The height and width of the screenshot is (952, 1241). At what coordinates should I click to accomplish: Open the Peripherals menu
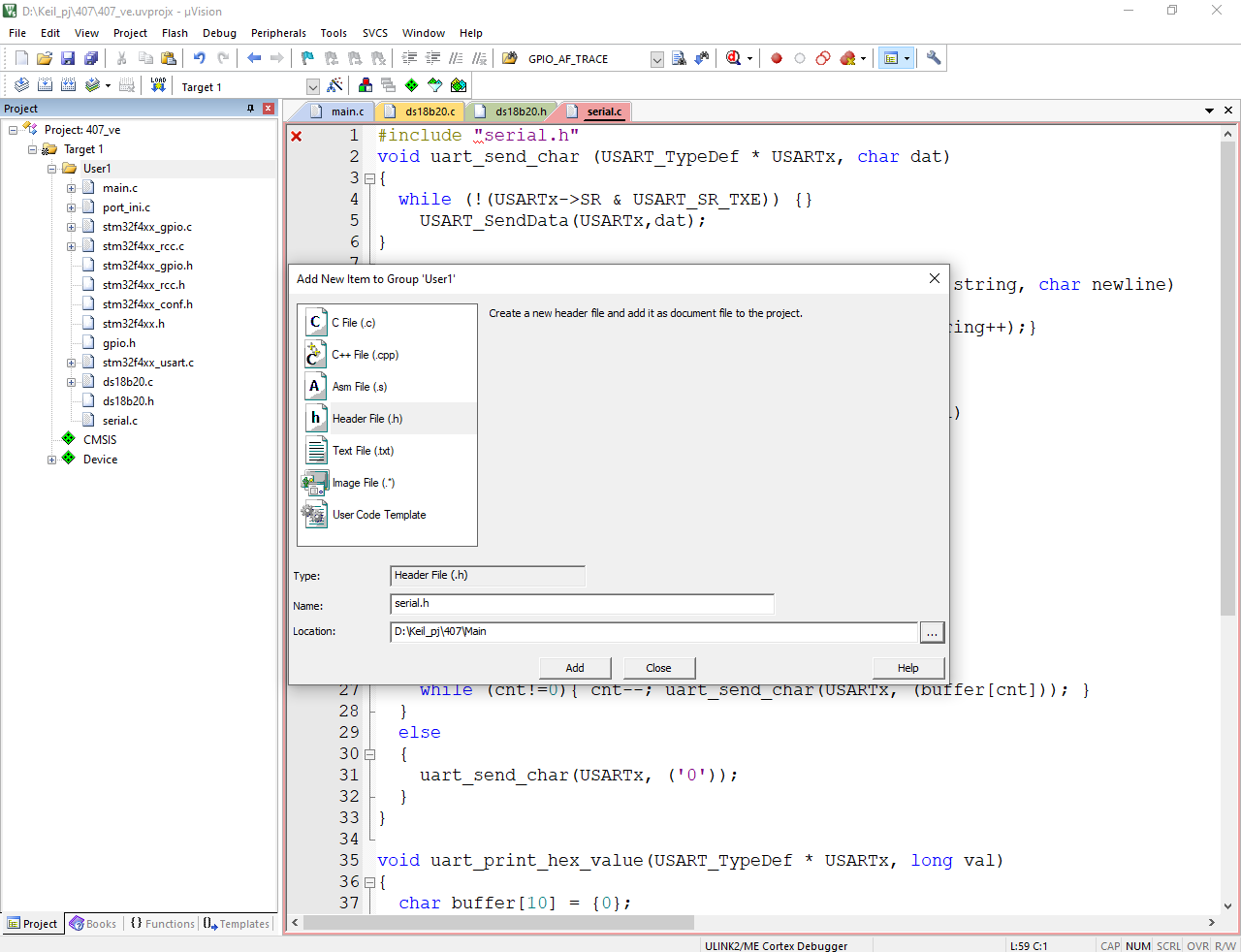[x=278, y=33]
